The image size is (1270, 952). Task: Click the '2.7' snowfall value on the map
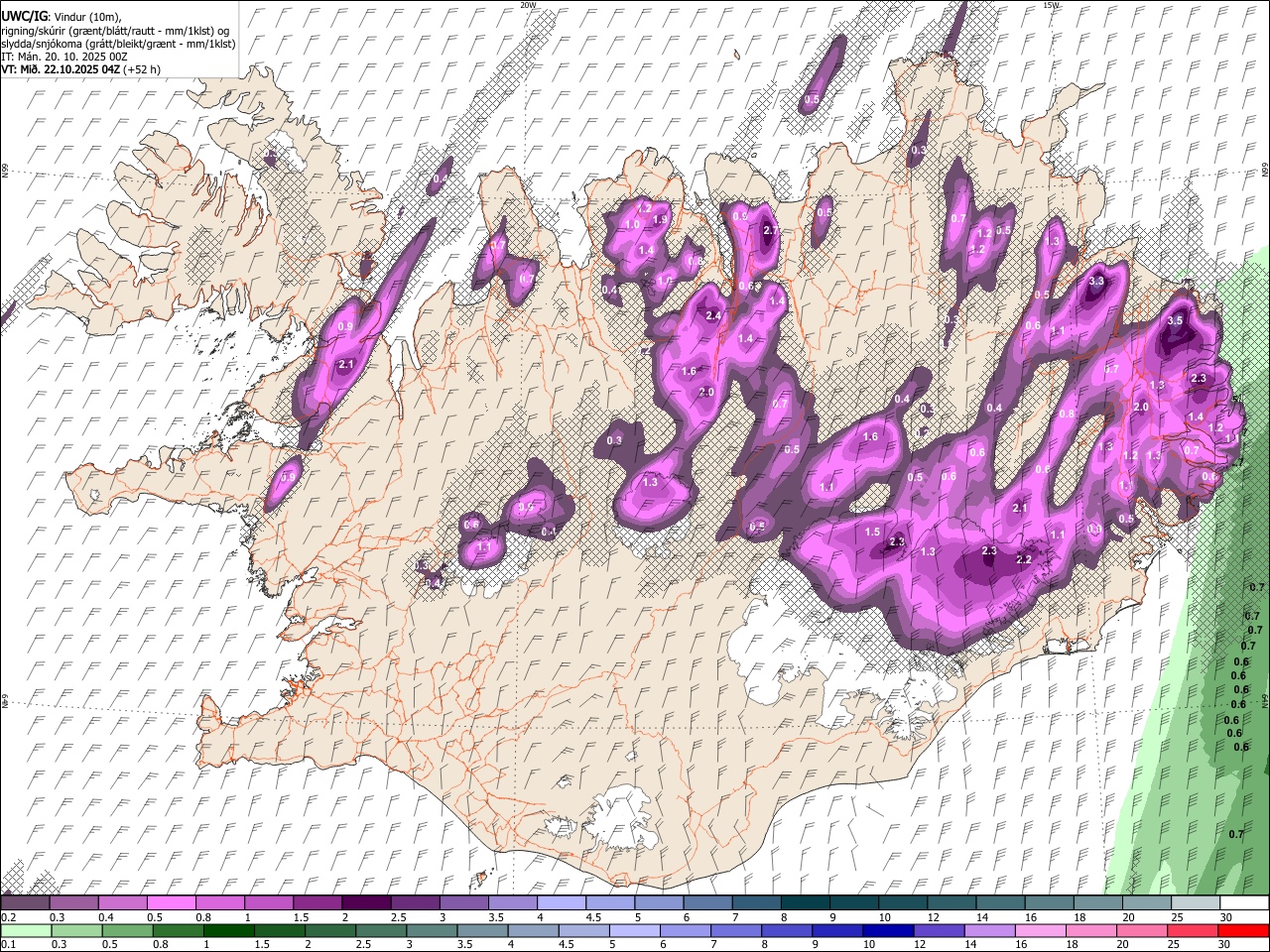click(771, 230)
